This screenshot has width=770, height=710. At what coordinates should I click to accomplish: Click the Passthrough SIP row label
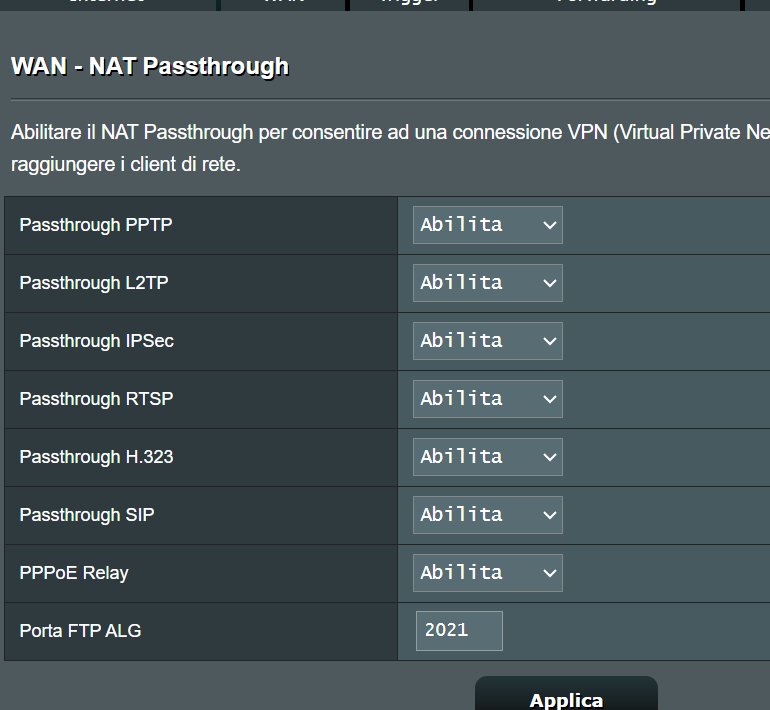click(87, 515)
